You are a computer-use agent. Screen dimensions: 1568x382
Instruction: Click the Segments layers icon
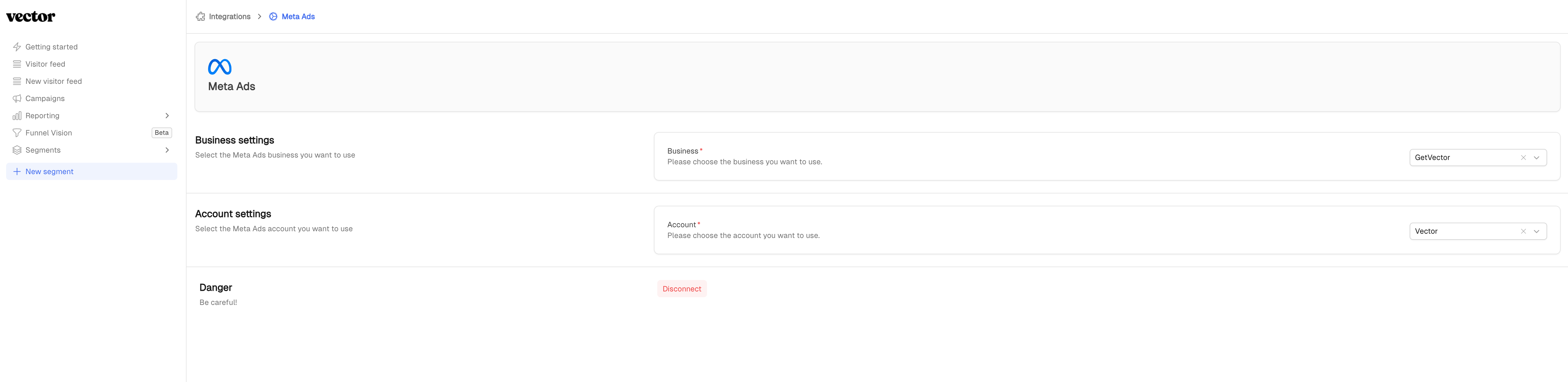coord(17,150)
